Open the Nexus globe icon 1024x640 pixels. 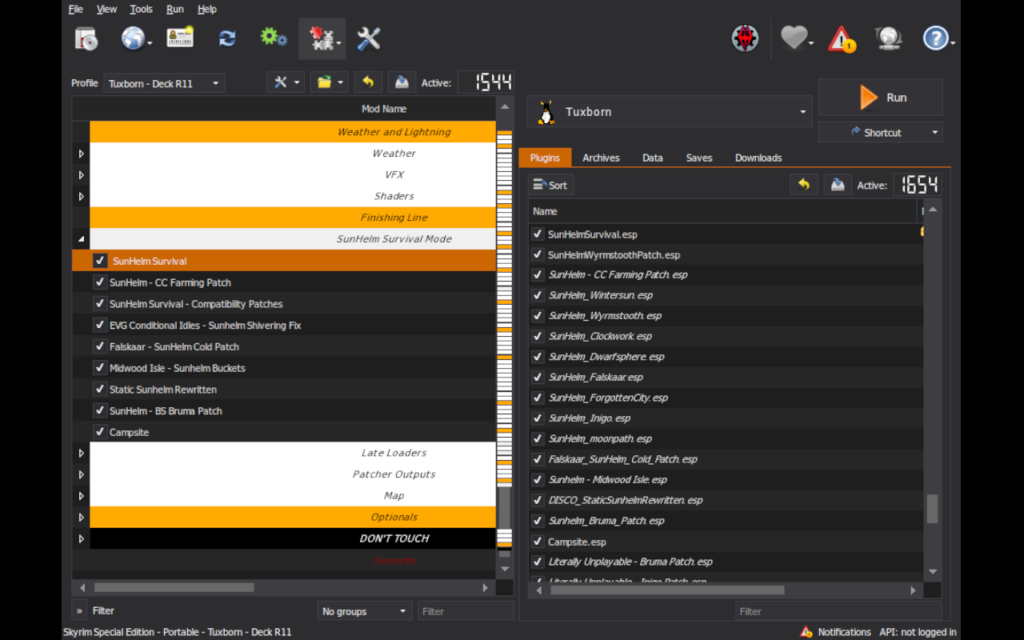[x=132, y=39]
